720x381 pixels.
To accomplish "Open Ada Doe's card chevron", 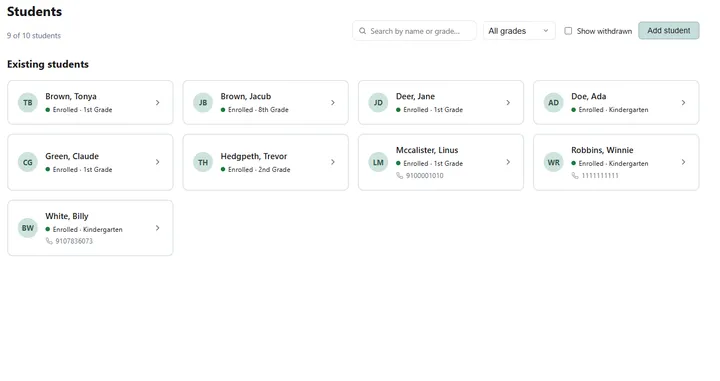I will point(683,102).
